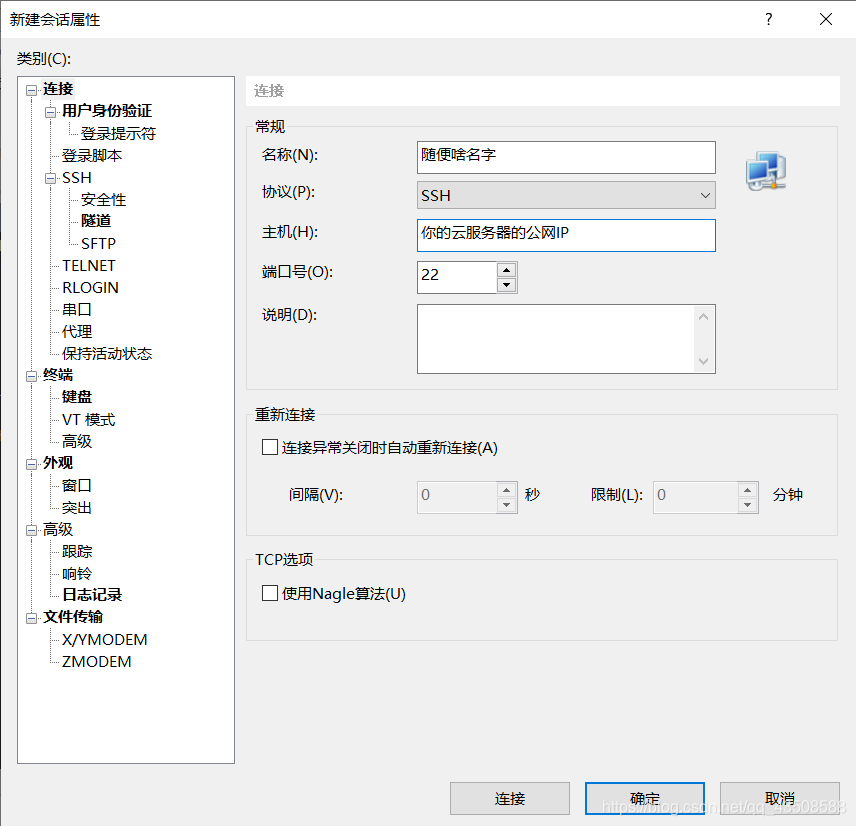This screenshot has width=856, height=826.
Task: Select VT 模式 tree item
Action: click(88, 420)
